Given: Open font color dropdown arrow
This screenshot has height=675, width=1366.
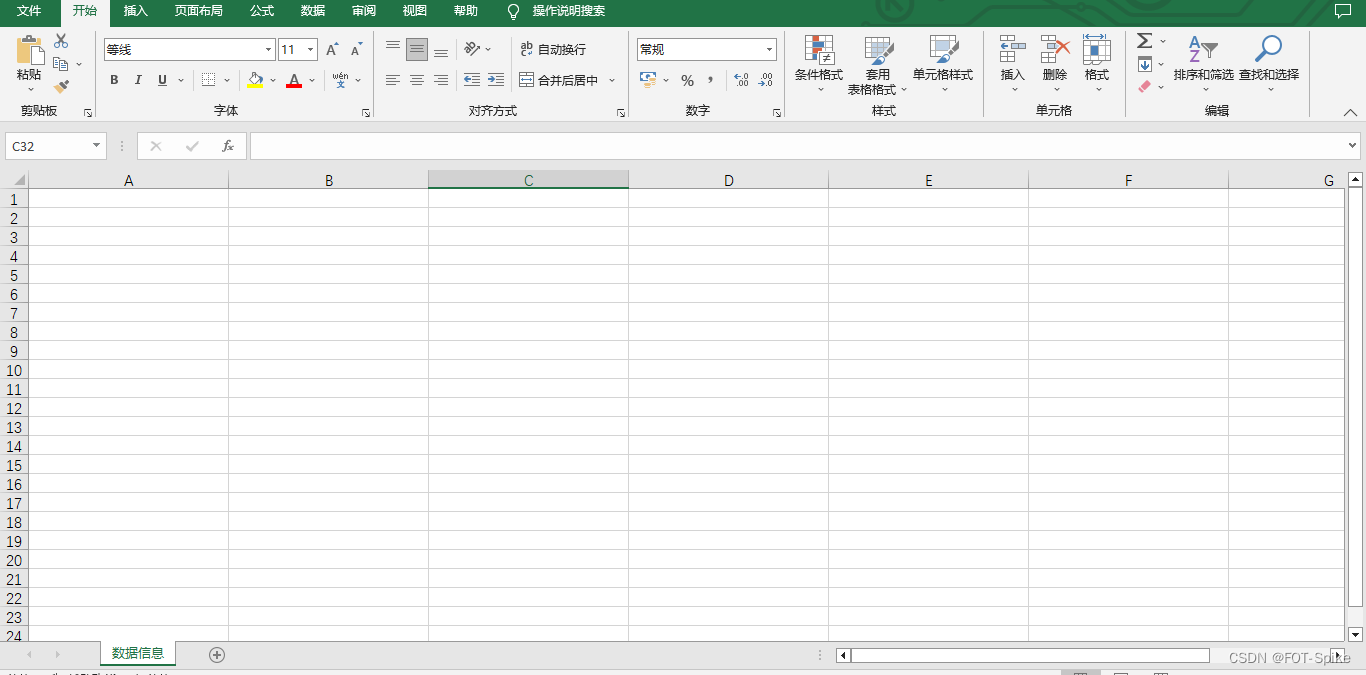Looking at the screenshot, I should pyautogui.click(x=312, y=80).
